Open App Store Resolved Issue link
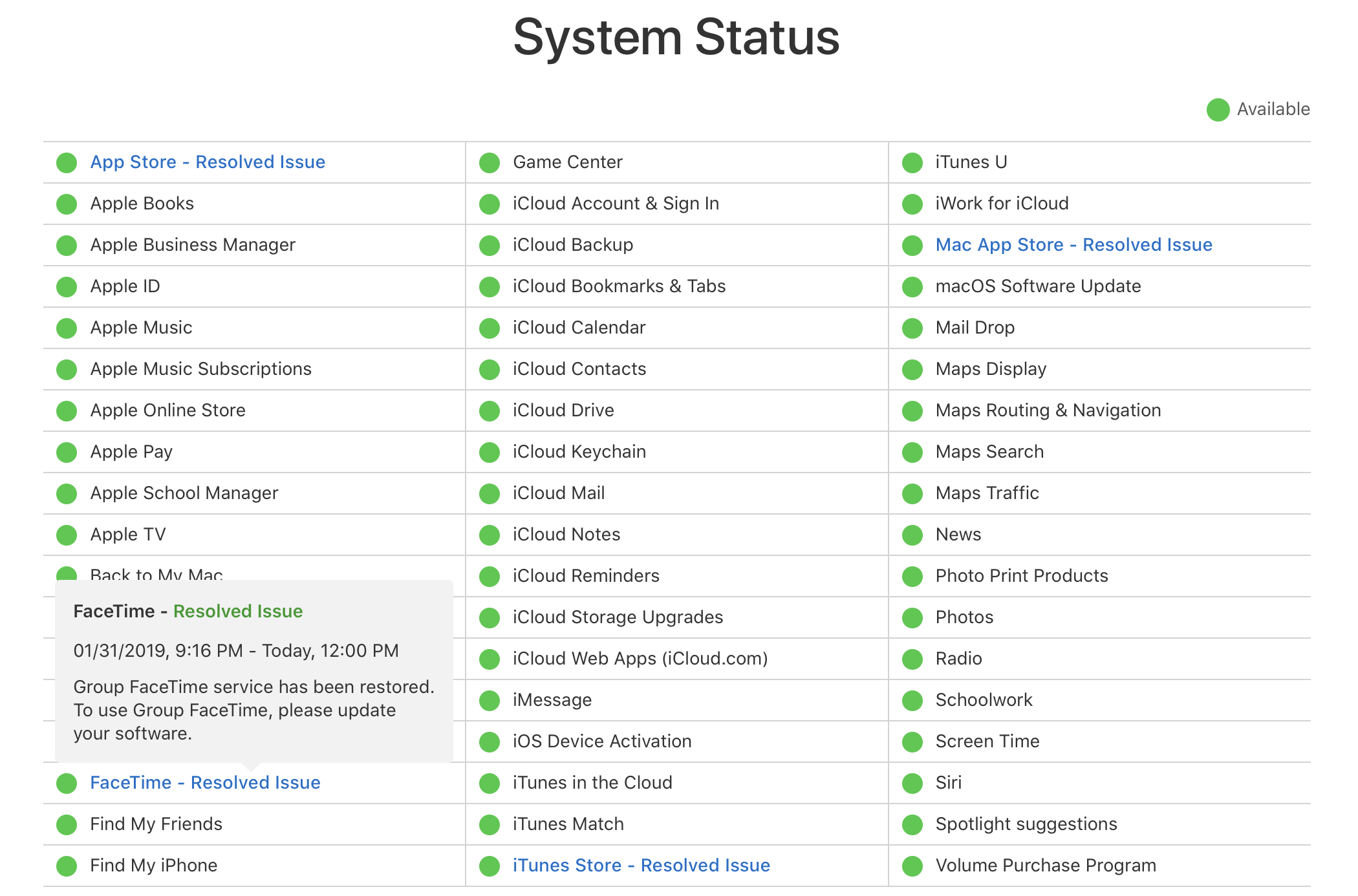The width and height of the screenshot is (1358, 896). coord(208,162)
